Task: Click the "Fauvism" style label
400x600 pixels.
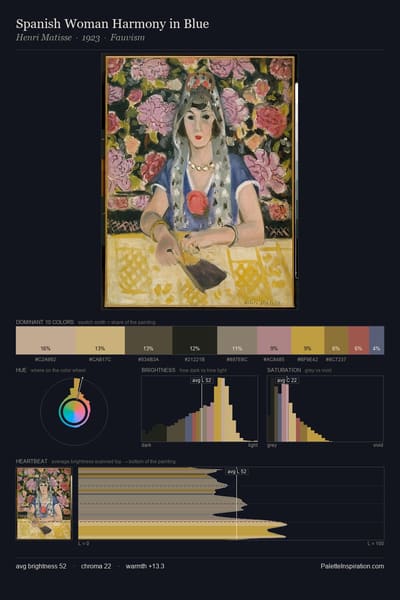Action: [127, 38]
